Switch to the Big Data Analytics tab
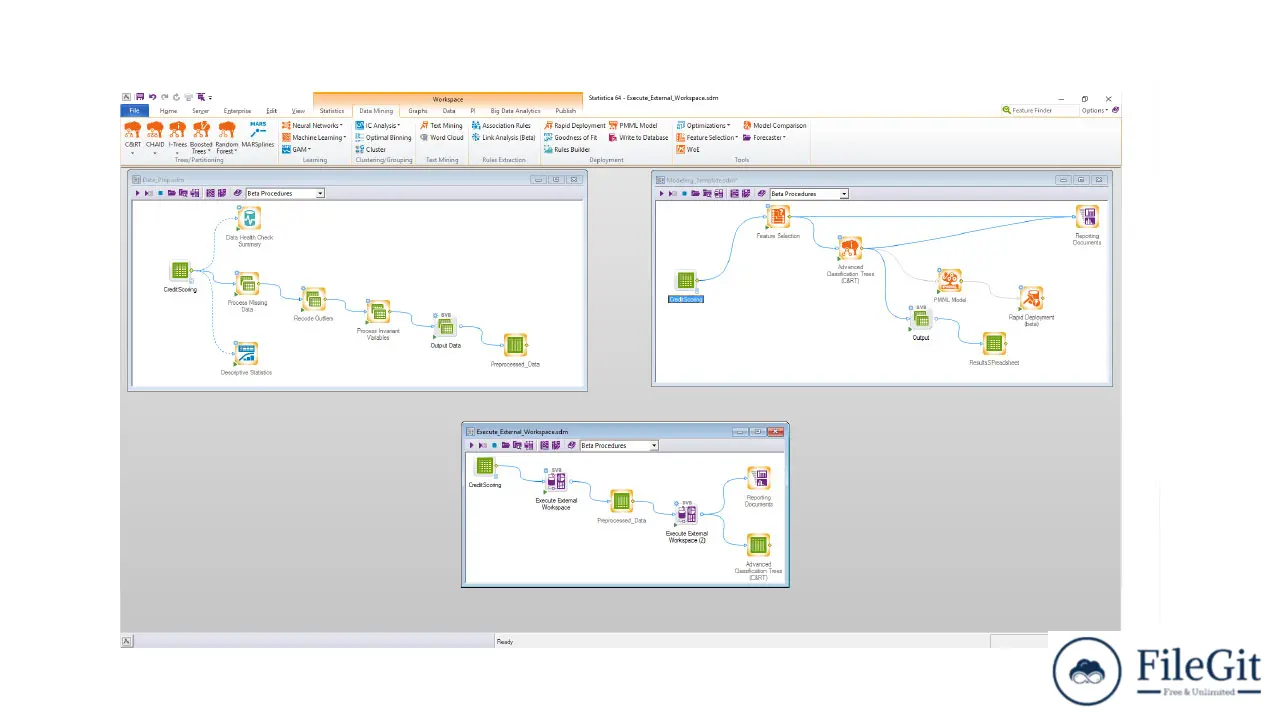The width and height of the screenshot is (1280, 720). (x=514, y=111)
